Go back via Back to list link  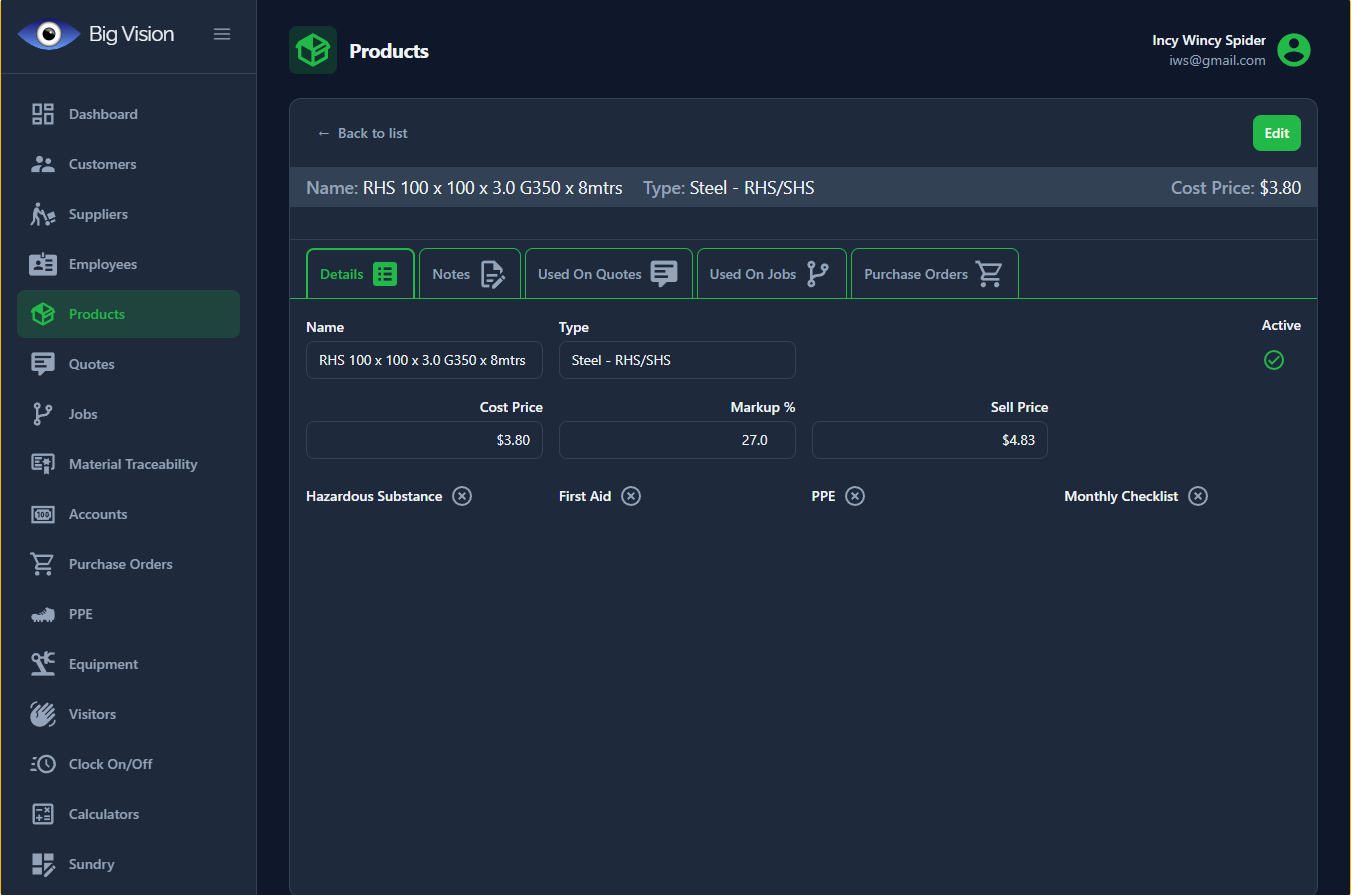click(362, 133)
